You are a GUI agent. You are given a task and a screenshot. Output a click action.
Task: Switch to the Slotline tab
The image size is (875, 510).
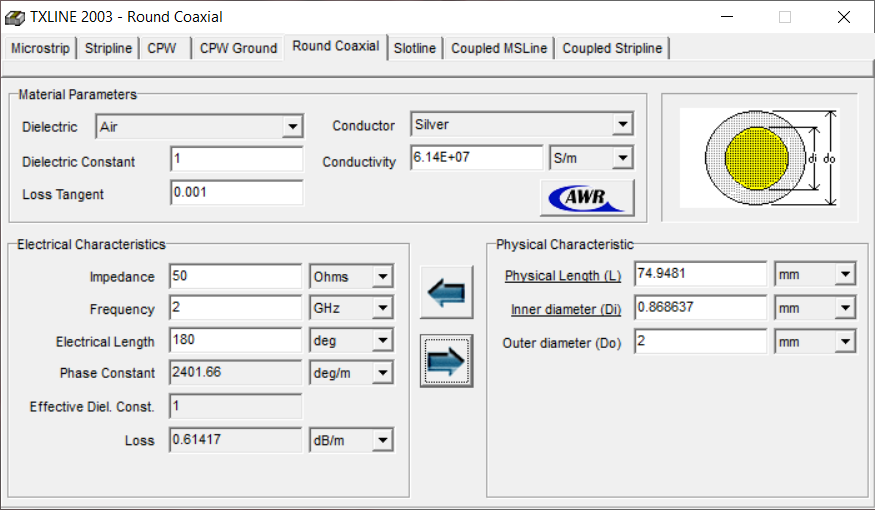pyautogui.click(x=415, y=49)
